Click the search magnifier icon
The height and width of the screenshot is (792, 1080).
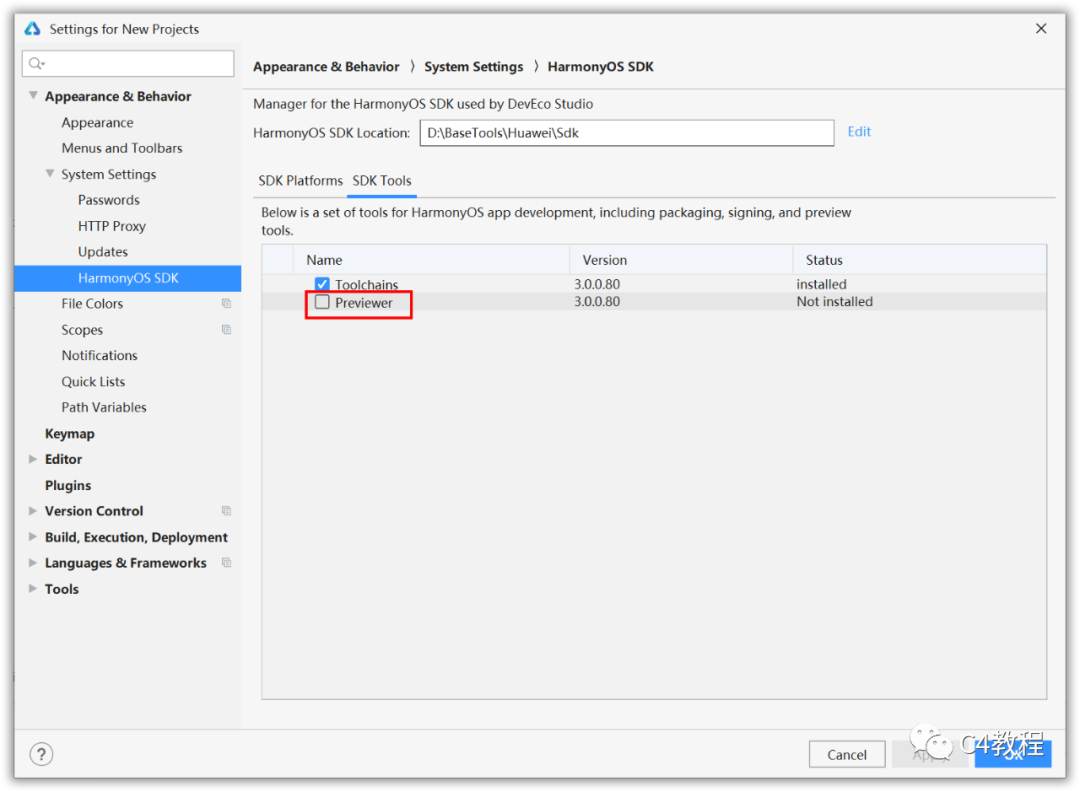coord(36,64)
